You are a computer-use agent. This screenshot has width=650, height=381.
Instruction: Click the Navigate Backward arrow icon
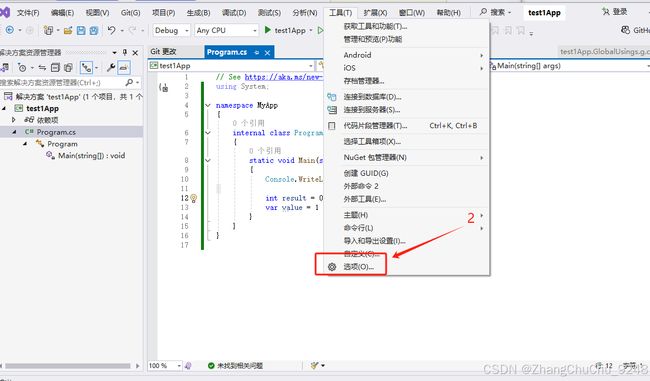[10, 30]
